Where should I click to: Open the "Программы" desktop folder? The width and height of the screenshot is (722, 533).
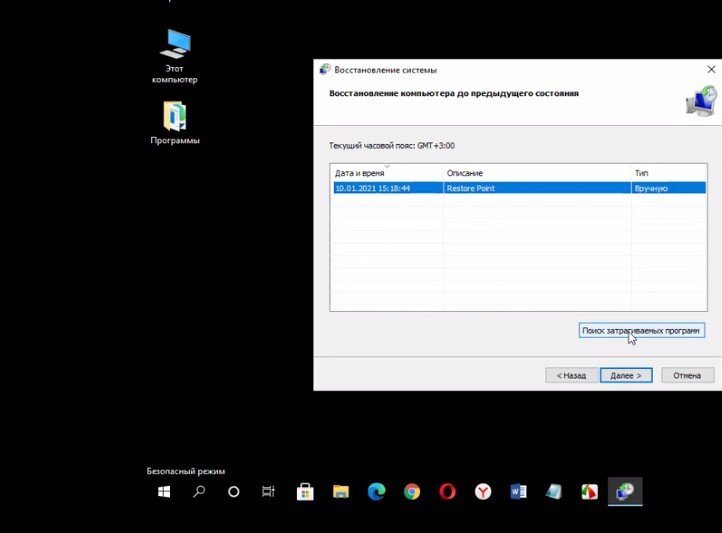175,123
